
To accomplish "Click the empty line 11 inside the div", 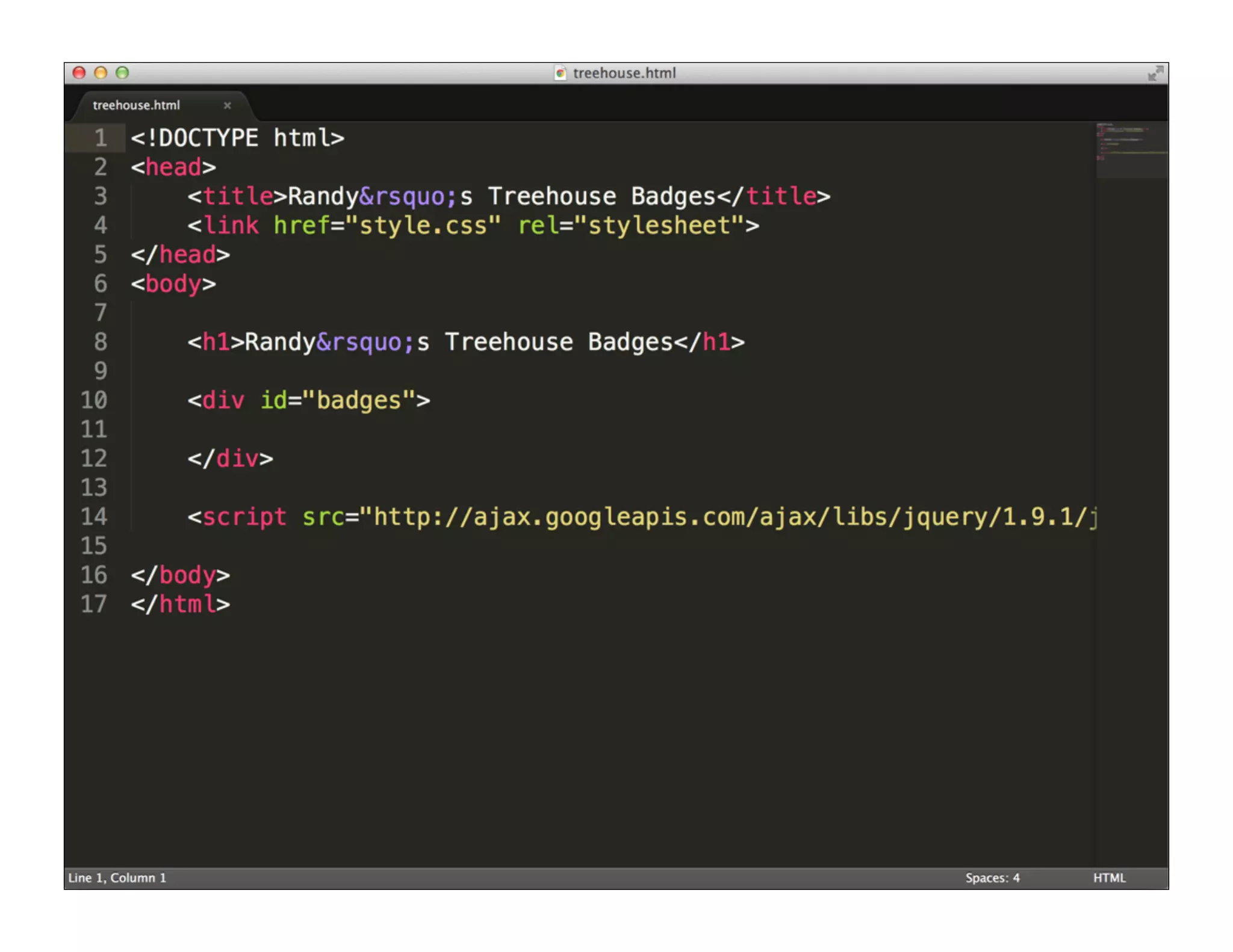I will pos(611,430).
